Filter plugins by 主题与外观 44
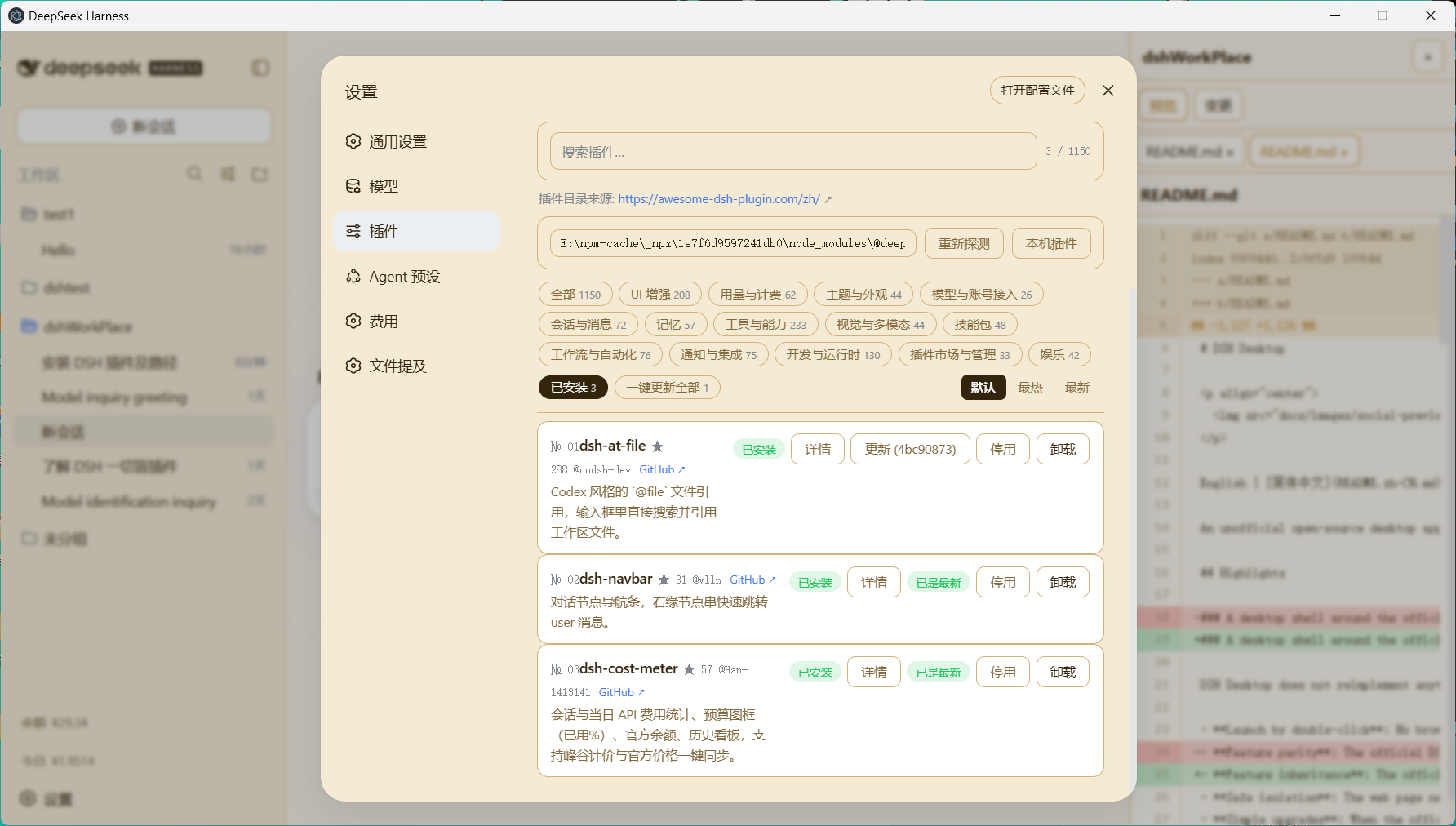 (x=863, y=295)
